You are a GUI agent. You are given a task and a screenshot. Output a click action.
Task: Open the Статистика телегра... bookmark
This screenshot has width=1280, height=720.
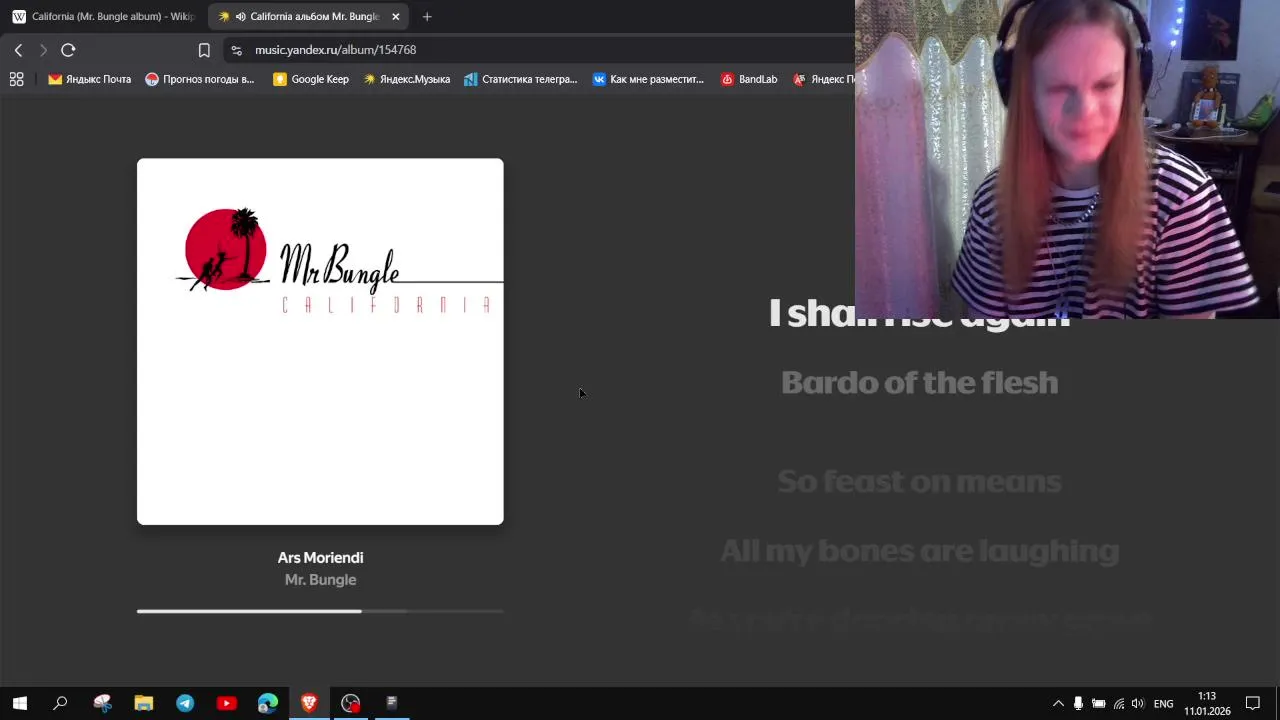point(520,79)
